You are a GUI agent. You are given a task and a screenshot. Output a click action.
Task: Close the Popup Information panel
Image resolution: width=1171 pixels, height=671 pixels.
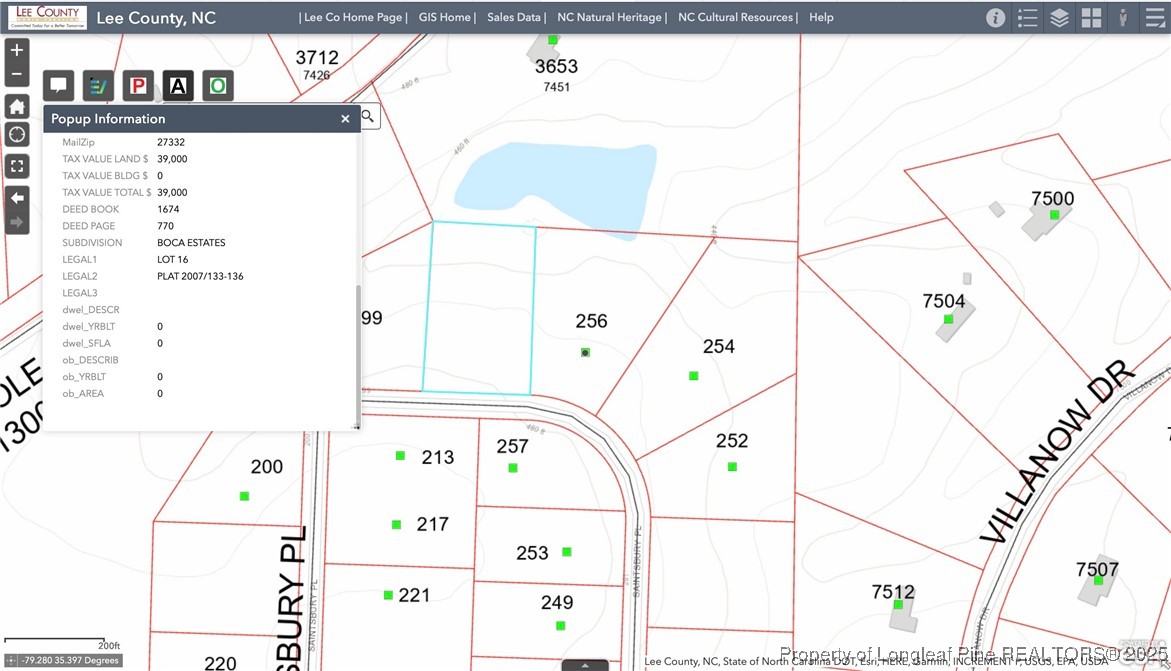[x=345, y=119]
